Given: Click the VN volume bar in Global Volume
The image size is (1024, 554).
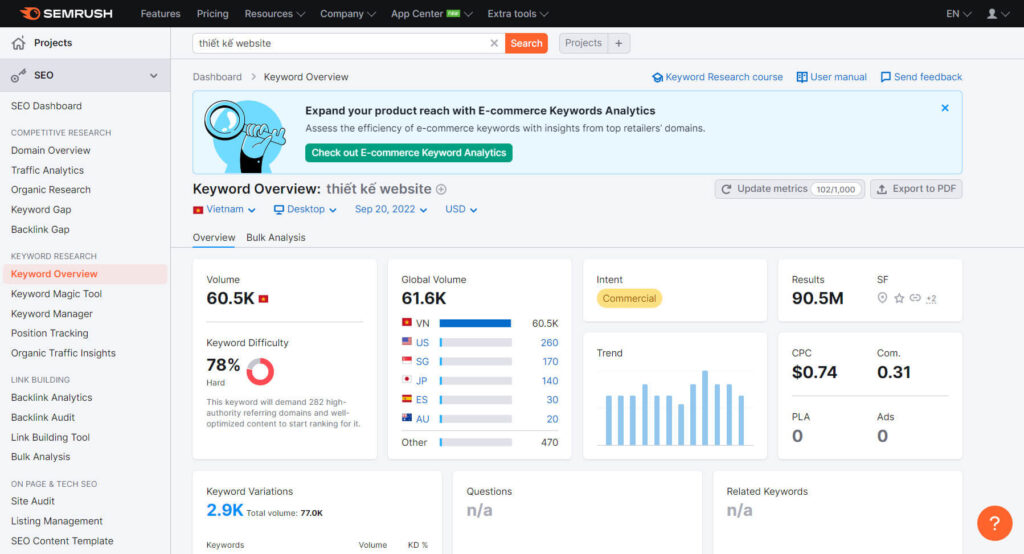Looking at the screenshot, I should (475, 323).
